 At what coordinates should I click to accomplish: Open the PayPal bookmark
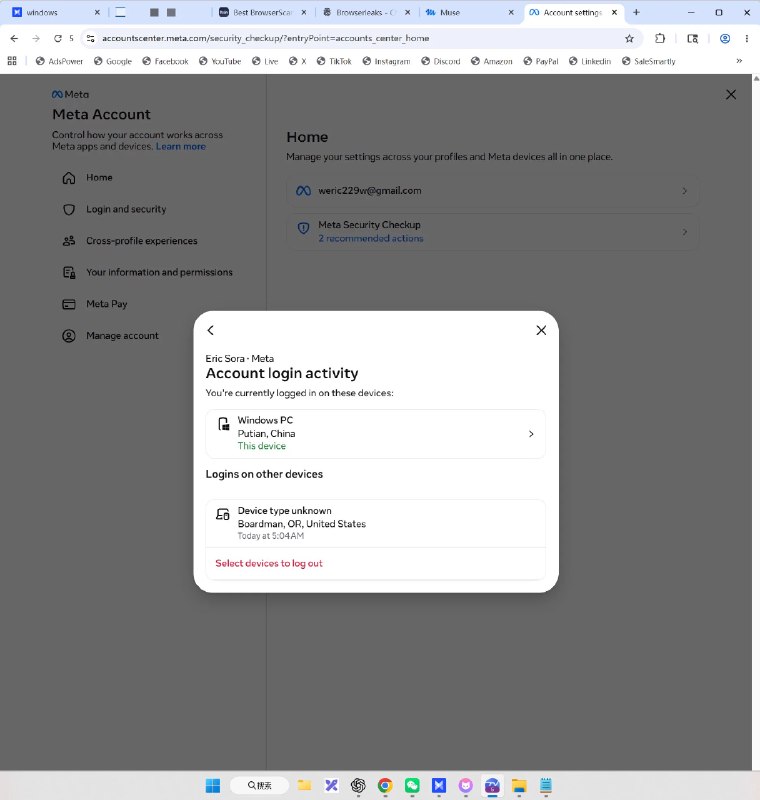click(541, 61)
